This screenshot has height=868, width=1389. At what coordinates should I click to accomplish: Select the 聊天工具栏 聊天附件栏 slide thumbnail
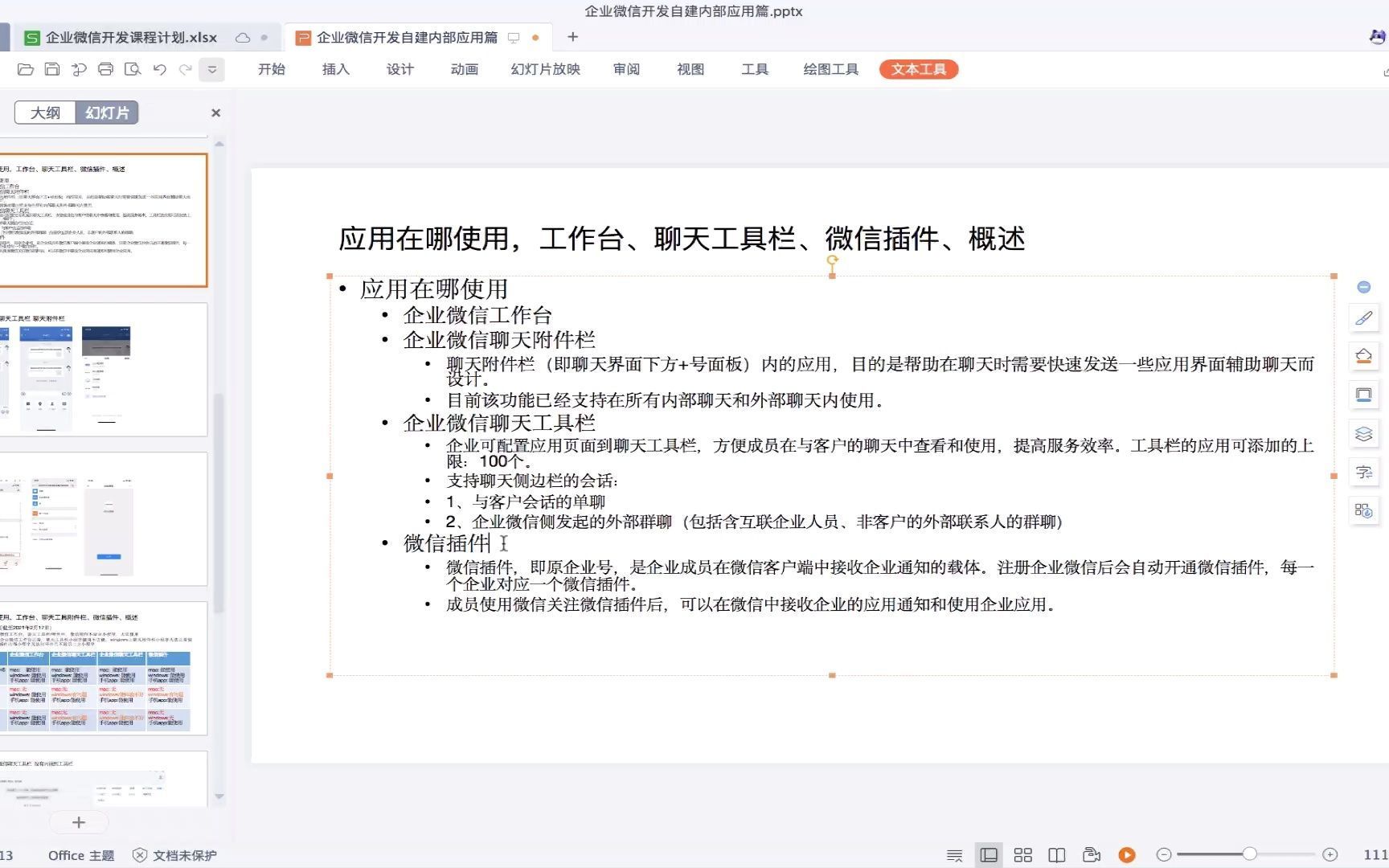(x=103, y=370)
